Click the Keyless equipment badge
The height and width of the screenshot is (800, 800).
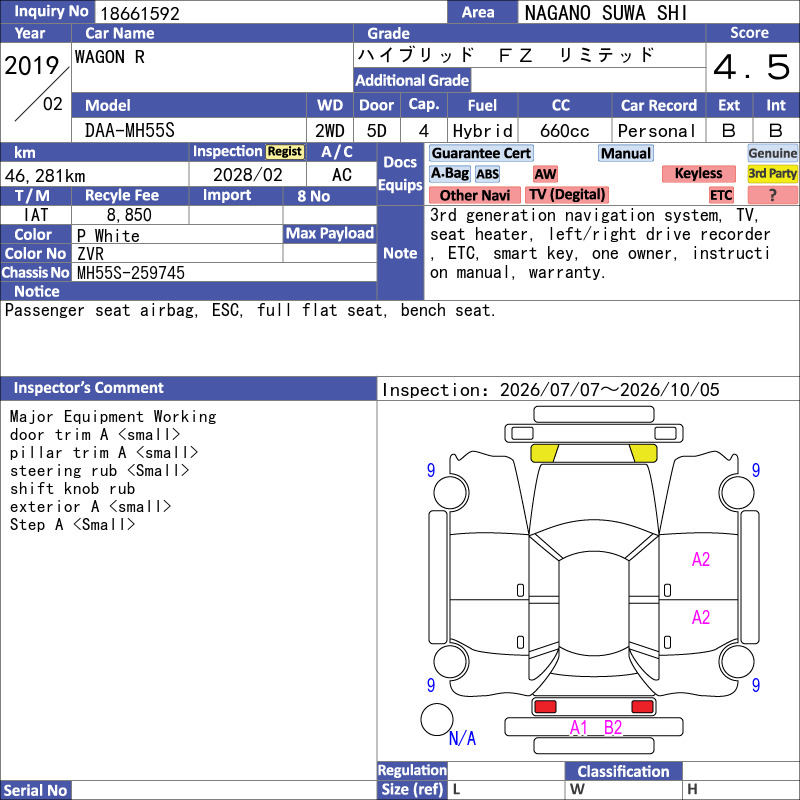coord(698,174)
